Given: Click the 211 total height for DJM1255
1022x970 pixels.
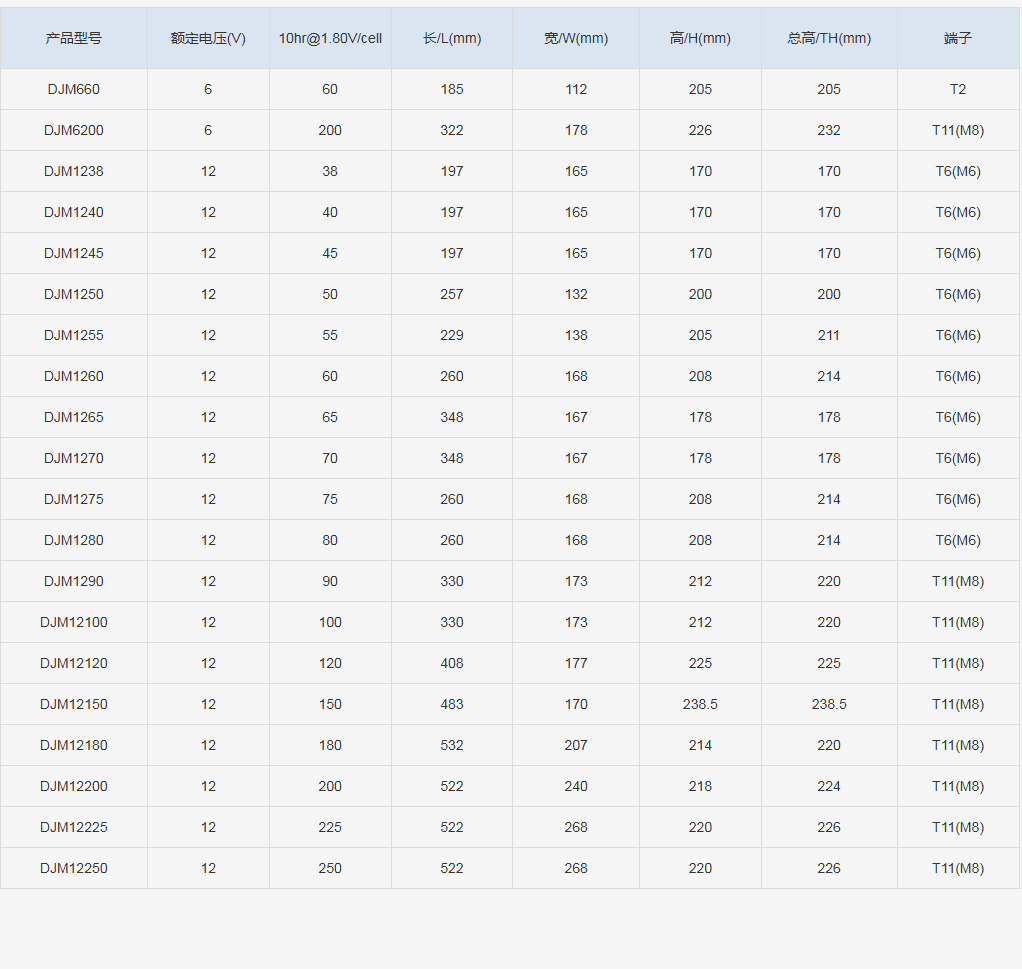Looking at the screenshot, I should coord(829,336).
